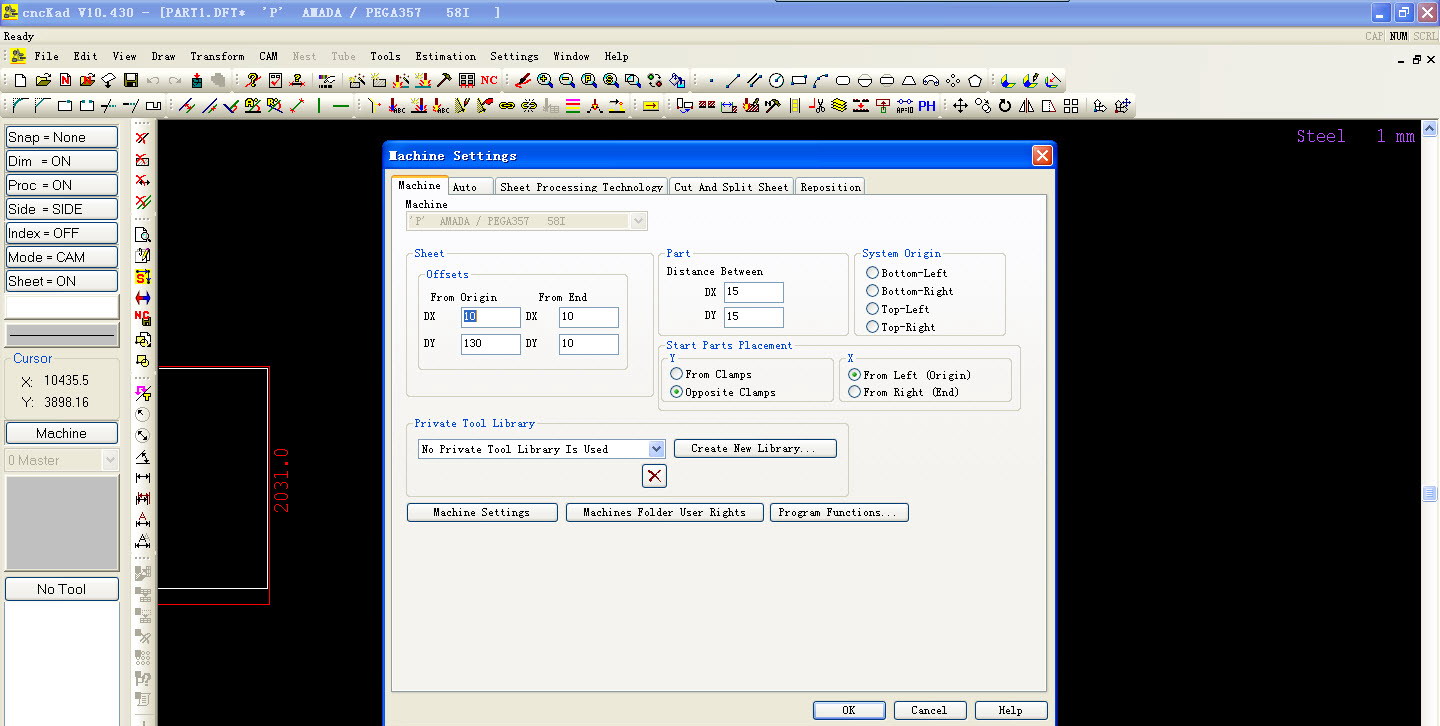Toggle the Mode = CAM button

[62, 257]
